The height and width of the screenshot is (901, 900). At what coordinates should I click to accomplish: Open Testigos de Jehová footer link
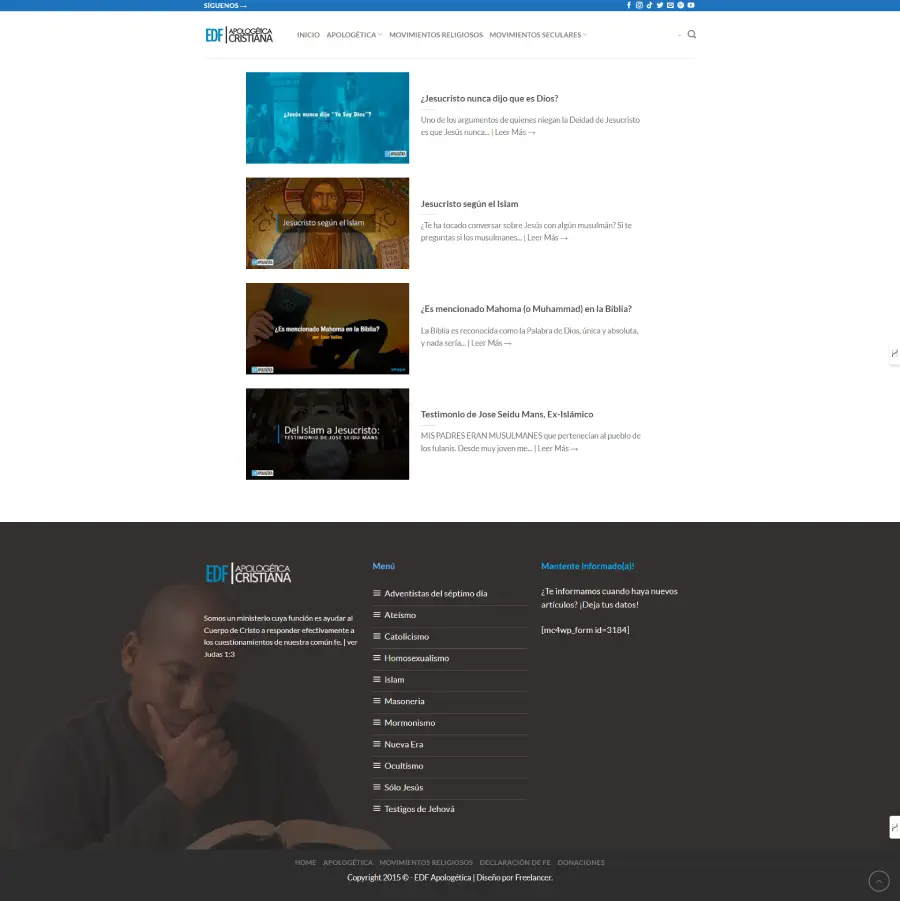tap(419, 809)
